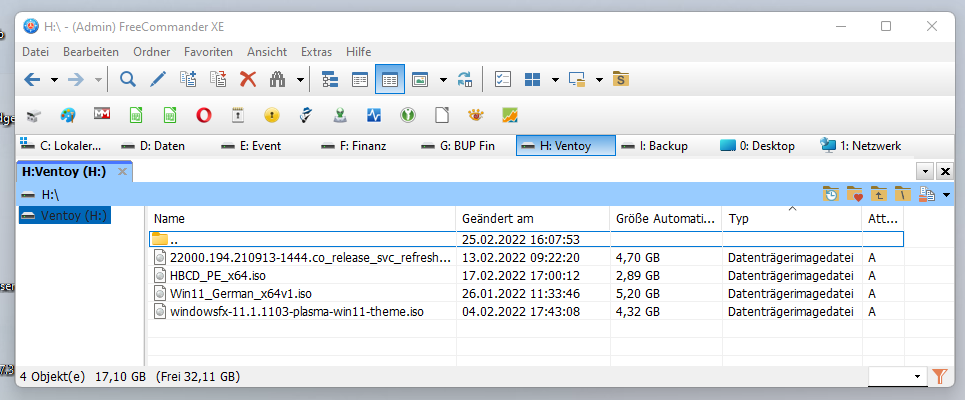The image size is (965, 400).
Task: Click the four-tile layout icon
Action: (x=532, y=79)
